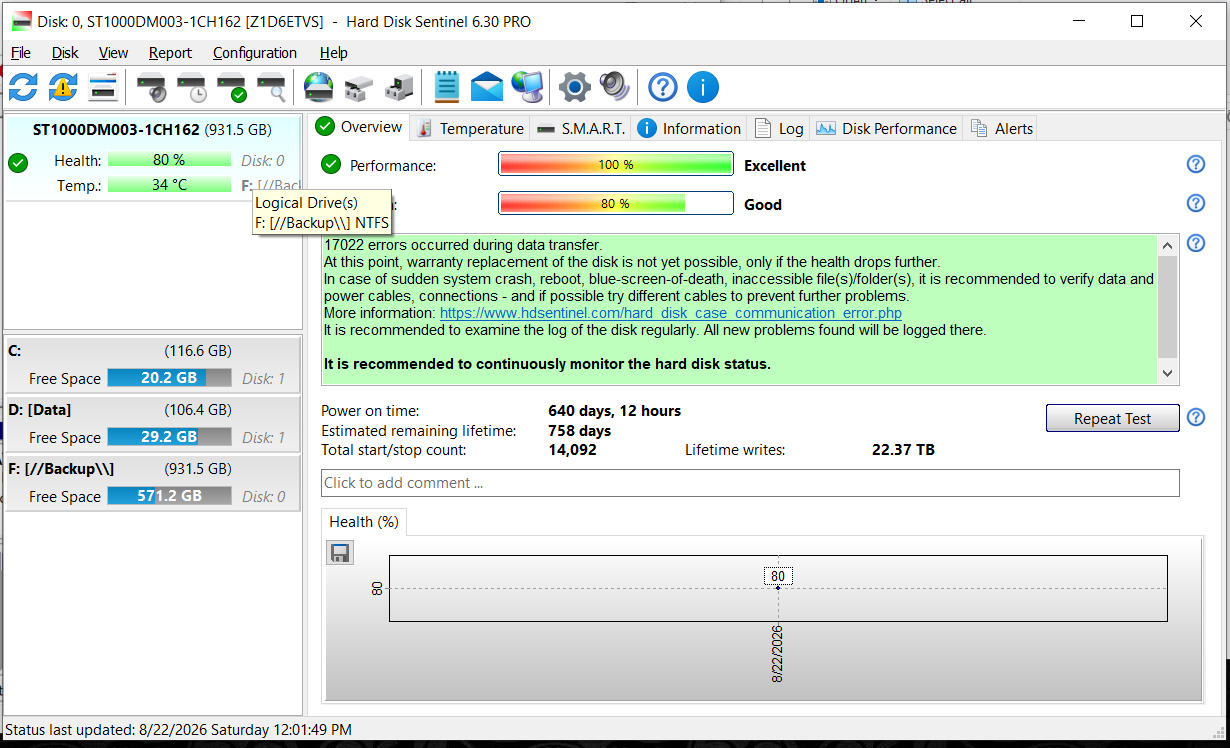Click the 100 % performance bar
This screenshot has width=1230, height=748.
tap(616, 165)
